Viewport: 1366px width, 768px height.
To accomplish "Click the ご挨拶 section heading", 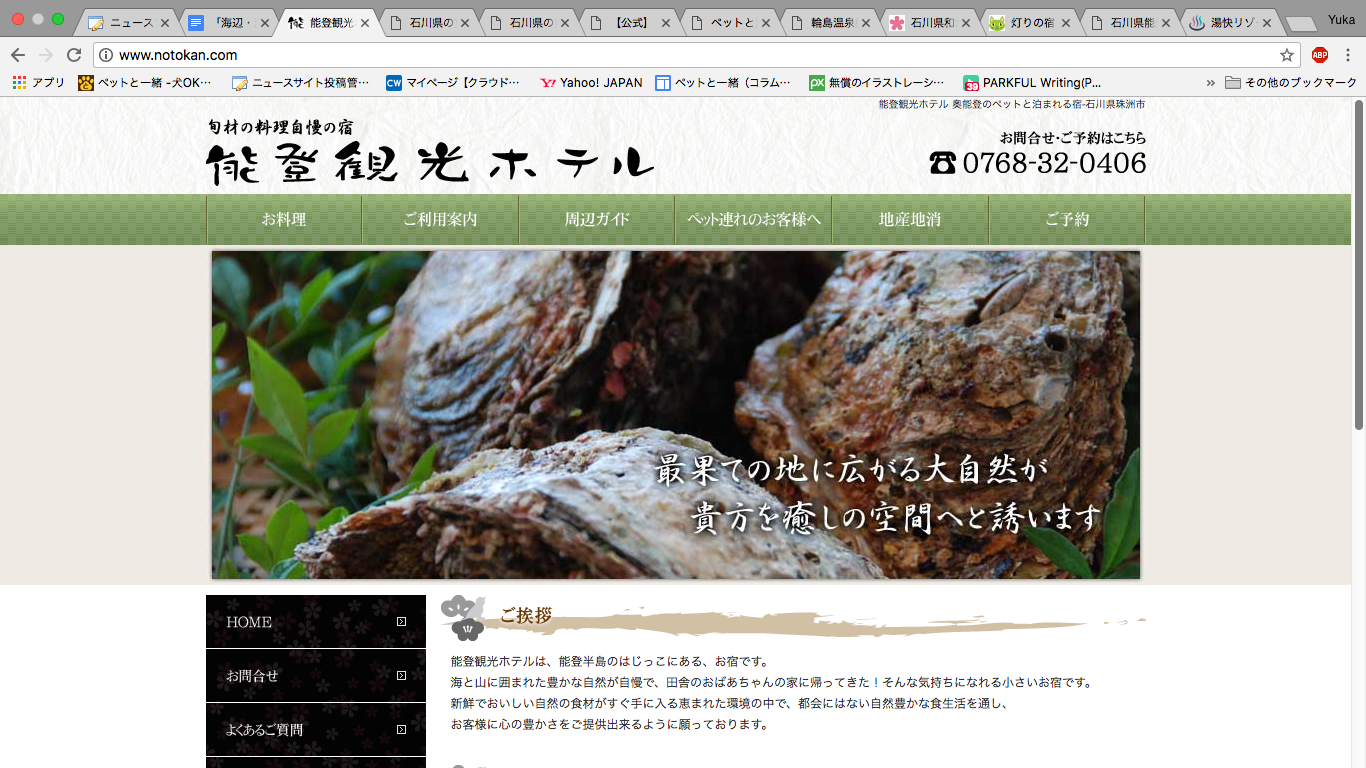I will [526, 615].
